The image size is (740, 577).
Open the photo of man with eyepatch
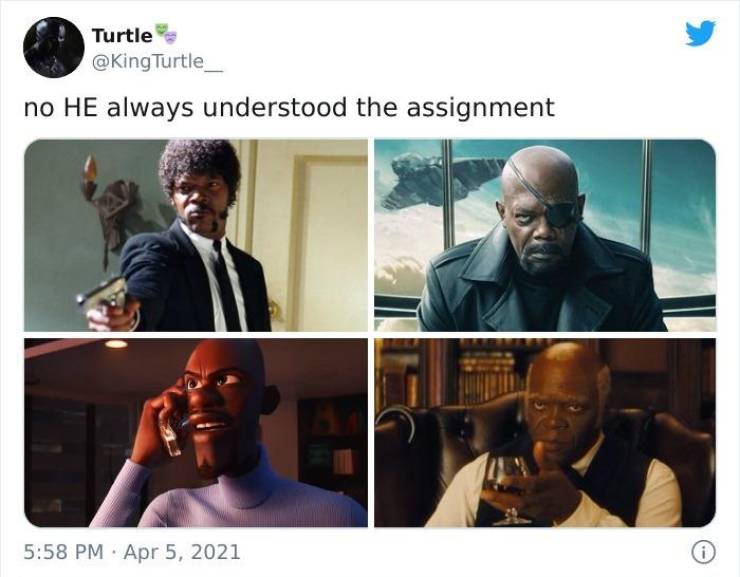click(545, 235)
